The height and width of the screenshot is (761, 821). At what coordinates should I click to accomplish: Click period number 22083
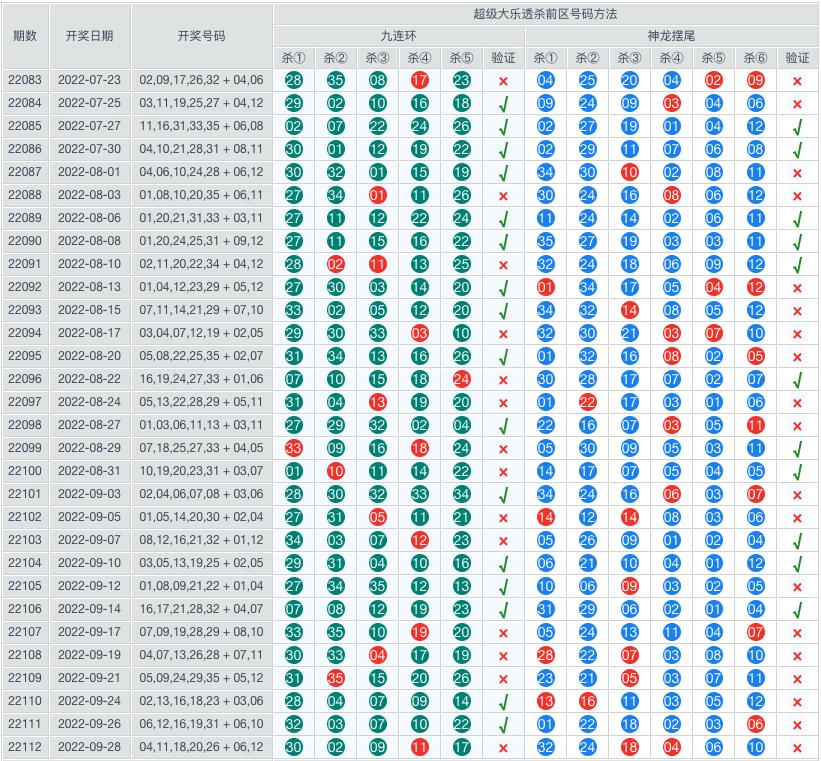coord(25,80)
